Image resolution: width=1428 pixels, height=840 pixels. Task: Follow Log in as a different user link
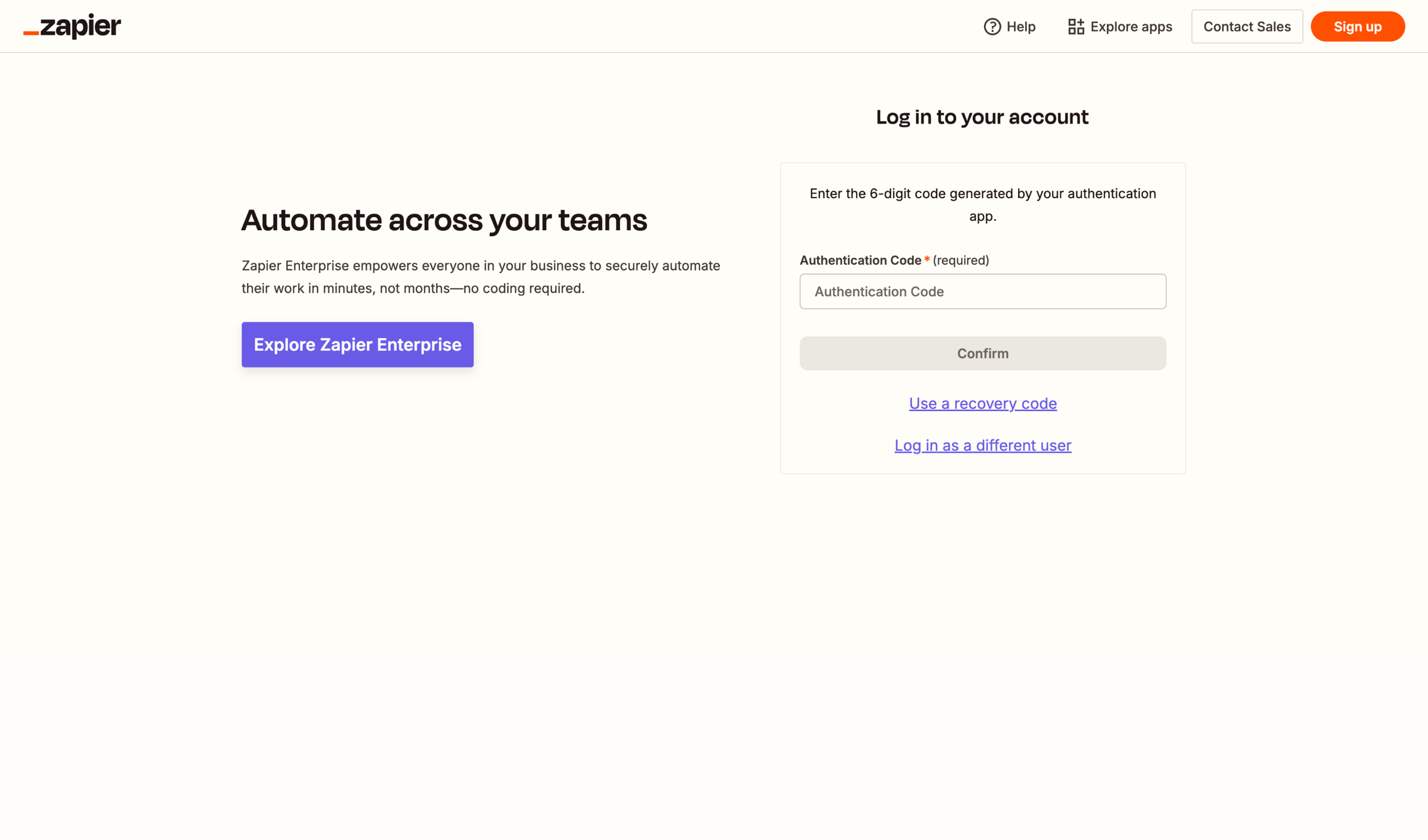click(x=982, y=445)
